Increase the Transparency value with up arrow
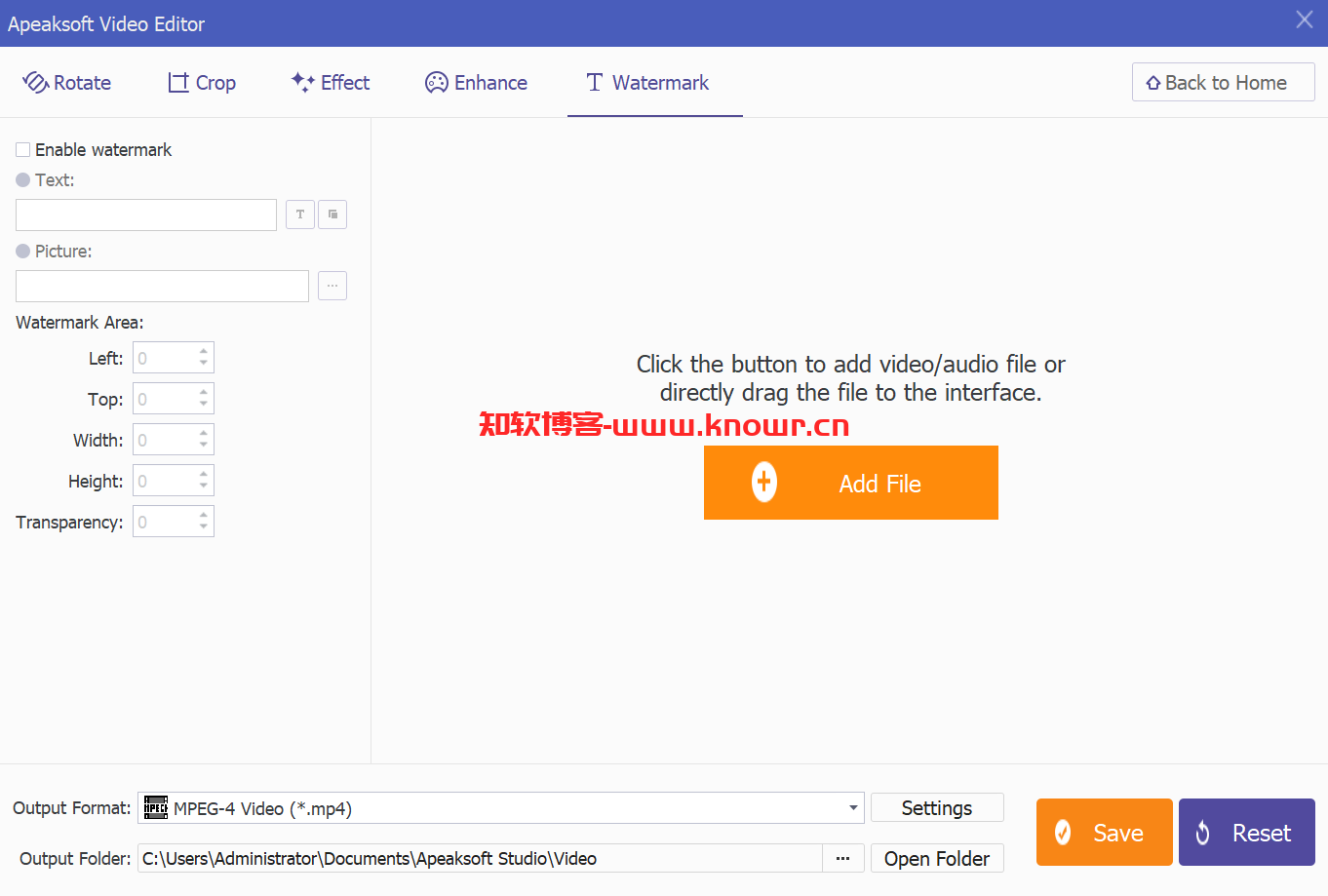1328x896 pixels. point(204,515)
